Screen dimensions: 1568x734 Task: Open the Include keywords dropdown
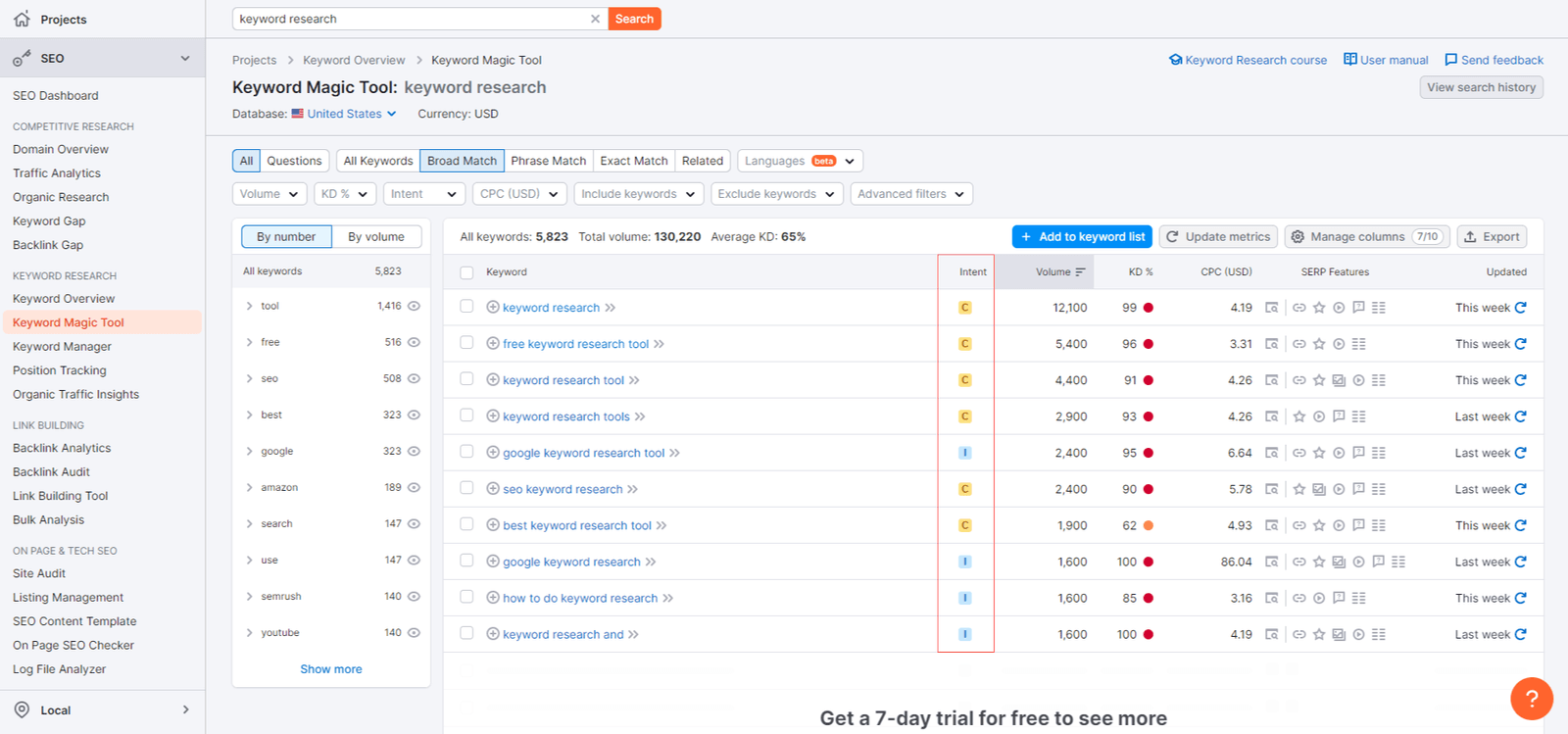tap(638, 194)
